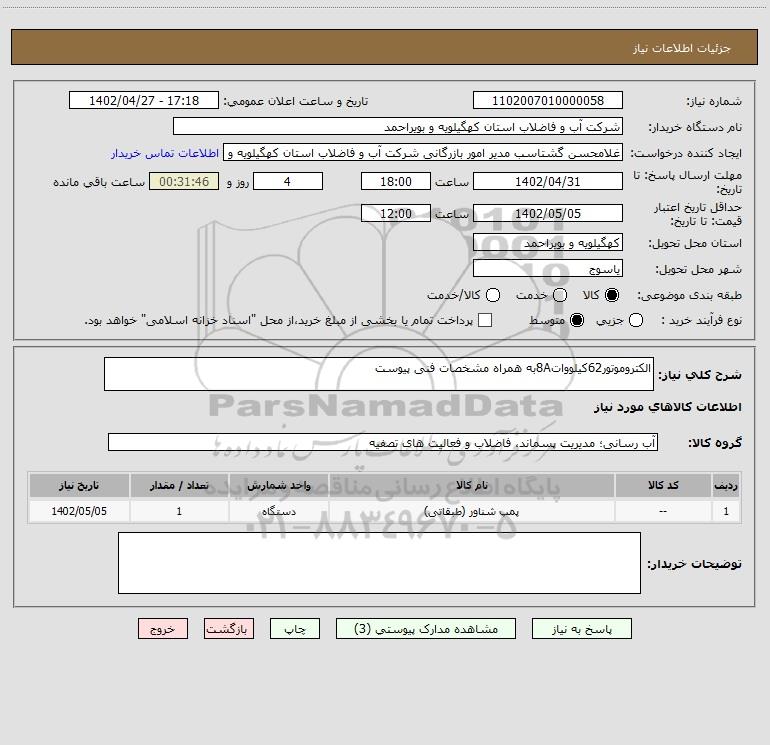Click the کد کالا column header

[x=663, y=485]
